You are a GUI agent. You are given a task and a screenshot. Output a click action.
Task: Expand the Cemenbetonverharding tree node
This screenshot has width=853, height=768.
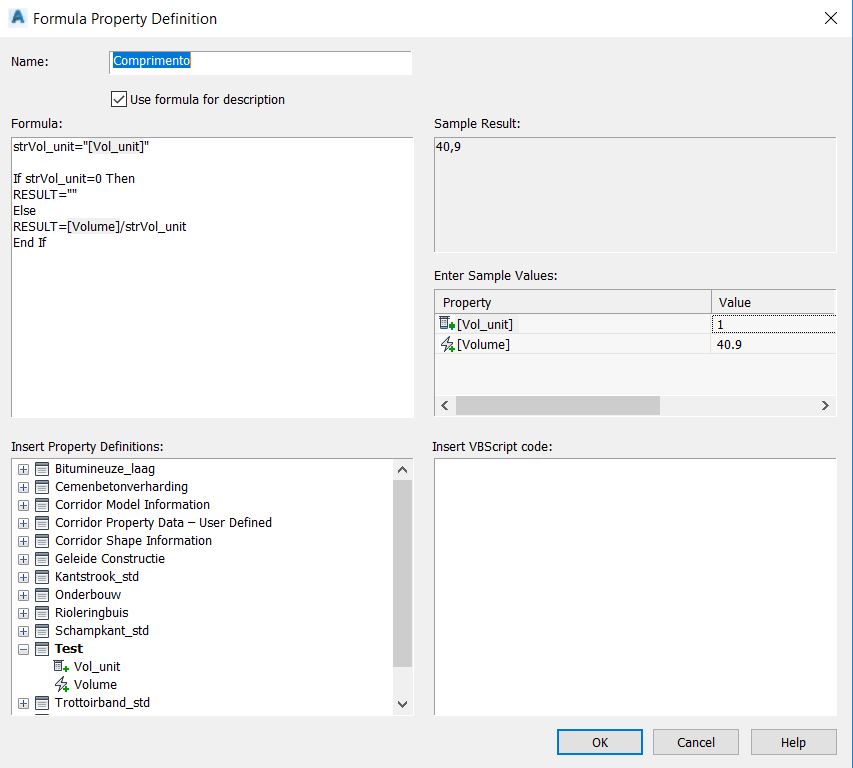click(23, 487)
